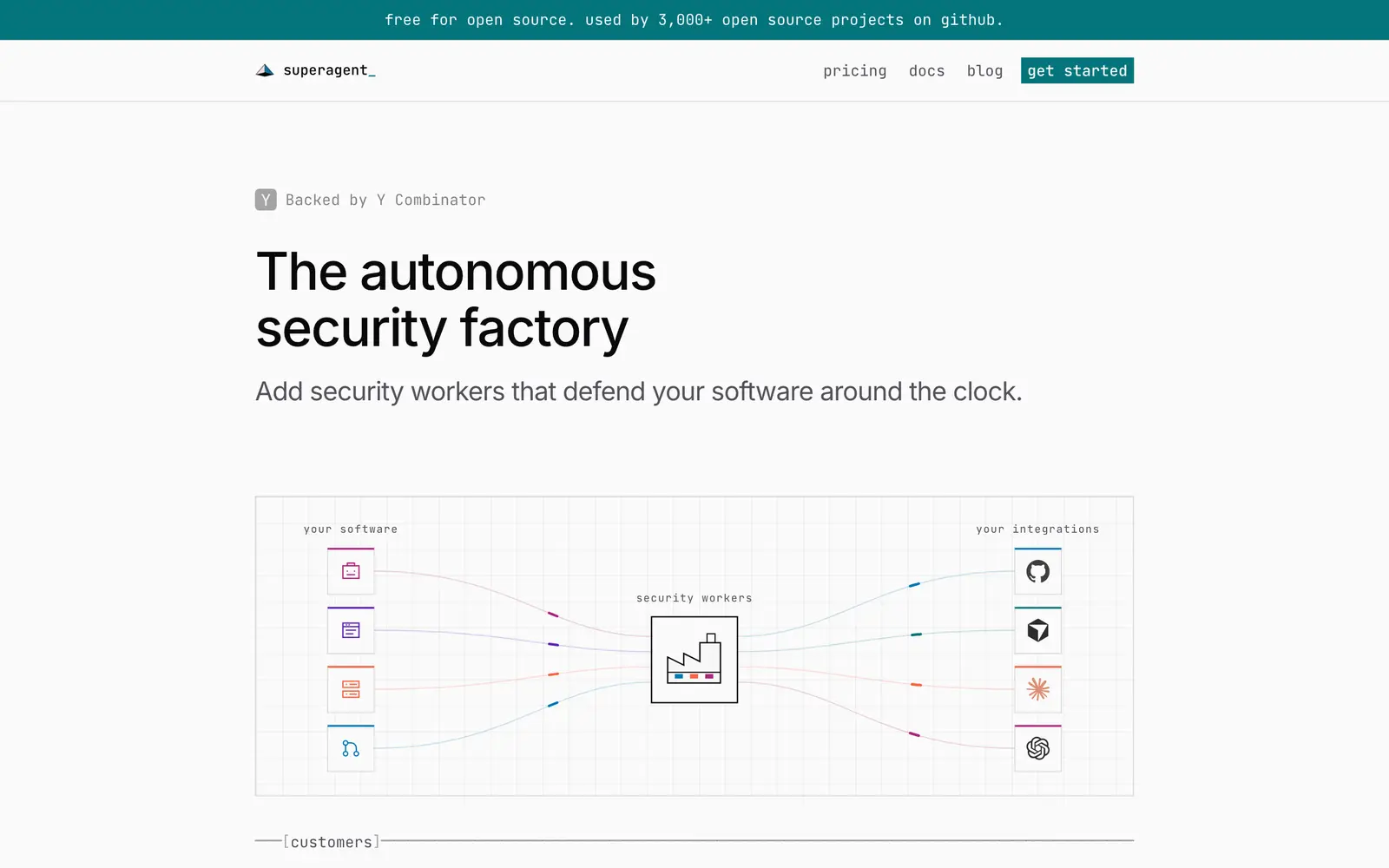This screenshot has width=1389, height=868.
Task: Select the purple browser window software icon
Action: click(351, 630)
